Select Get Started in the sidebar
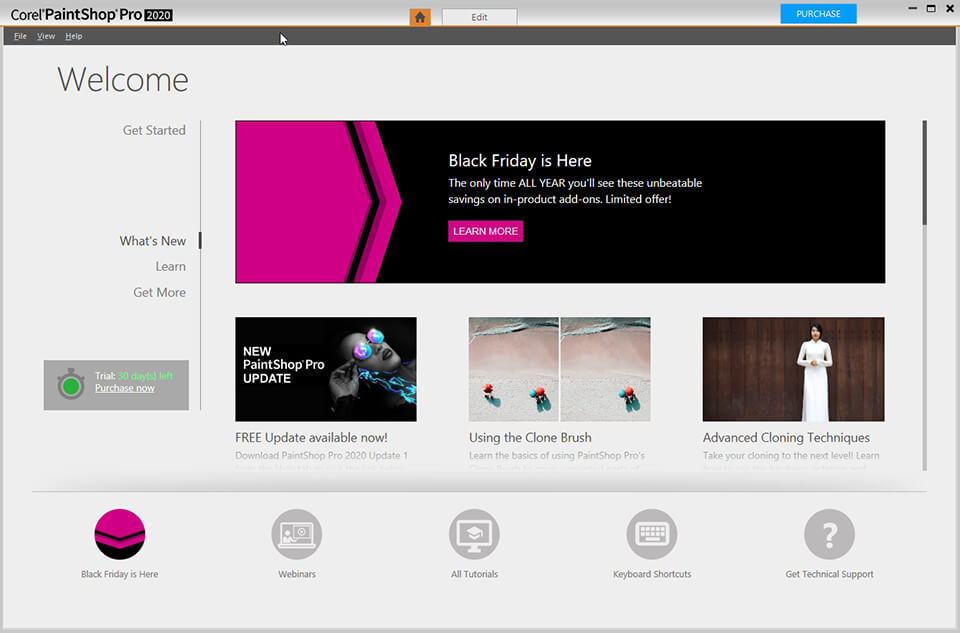 tap(154, 130)
